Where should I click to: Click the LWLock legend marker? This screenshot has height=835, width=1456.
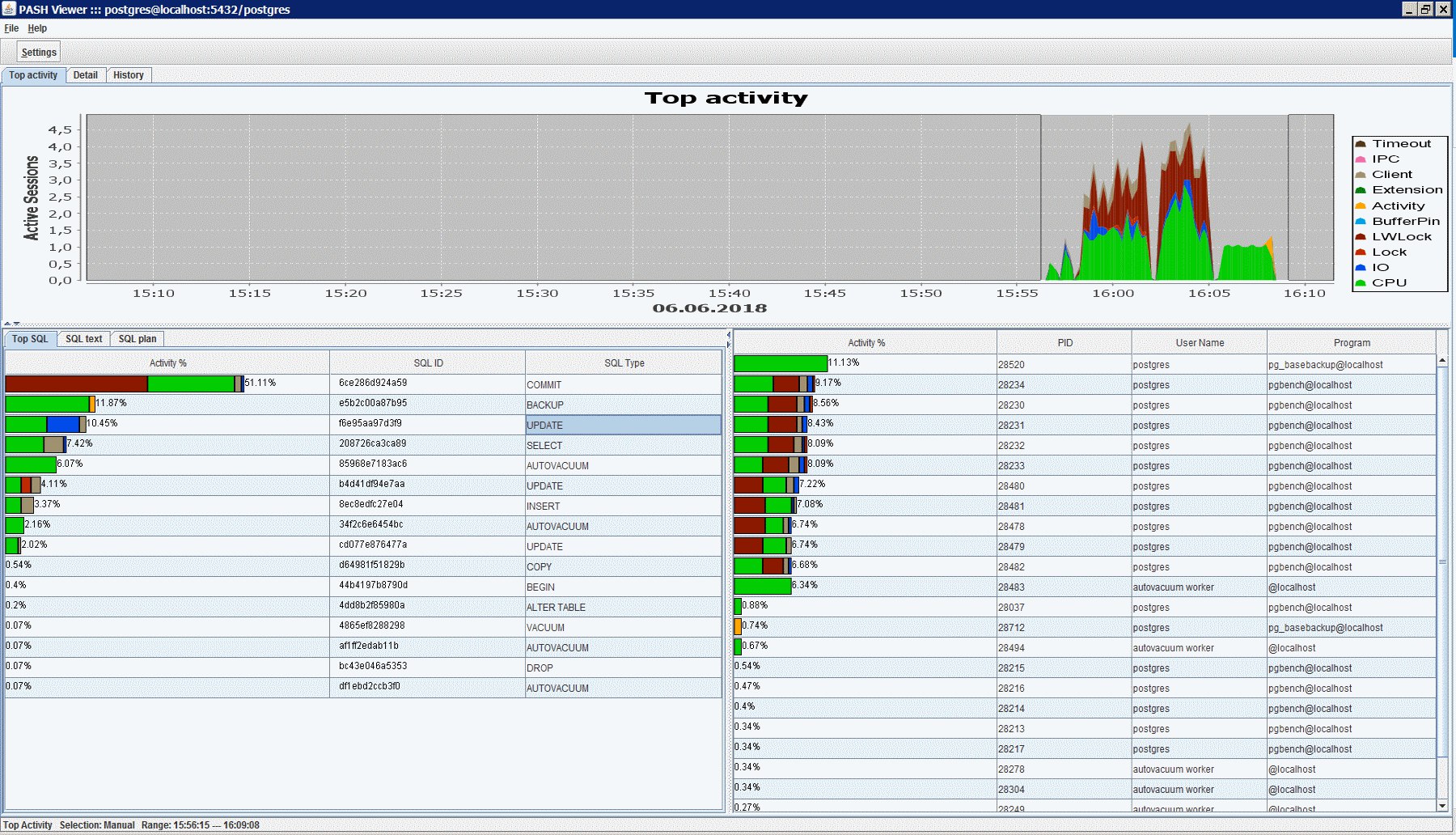click(x=1361, y=237)
